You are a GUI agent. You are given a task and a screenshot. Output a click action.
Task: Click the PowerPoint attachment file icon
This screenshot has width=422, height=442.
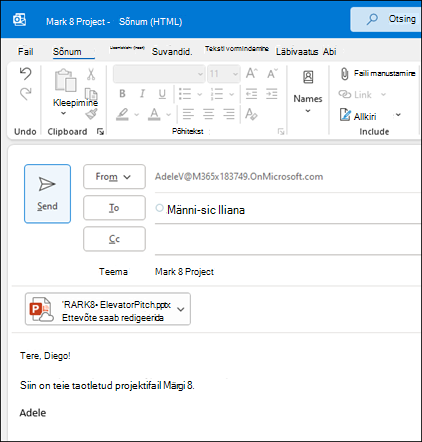click(41, 309)
